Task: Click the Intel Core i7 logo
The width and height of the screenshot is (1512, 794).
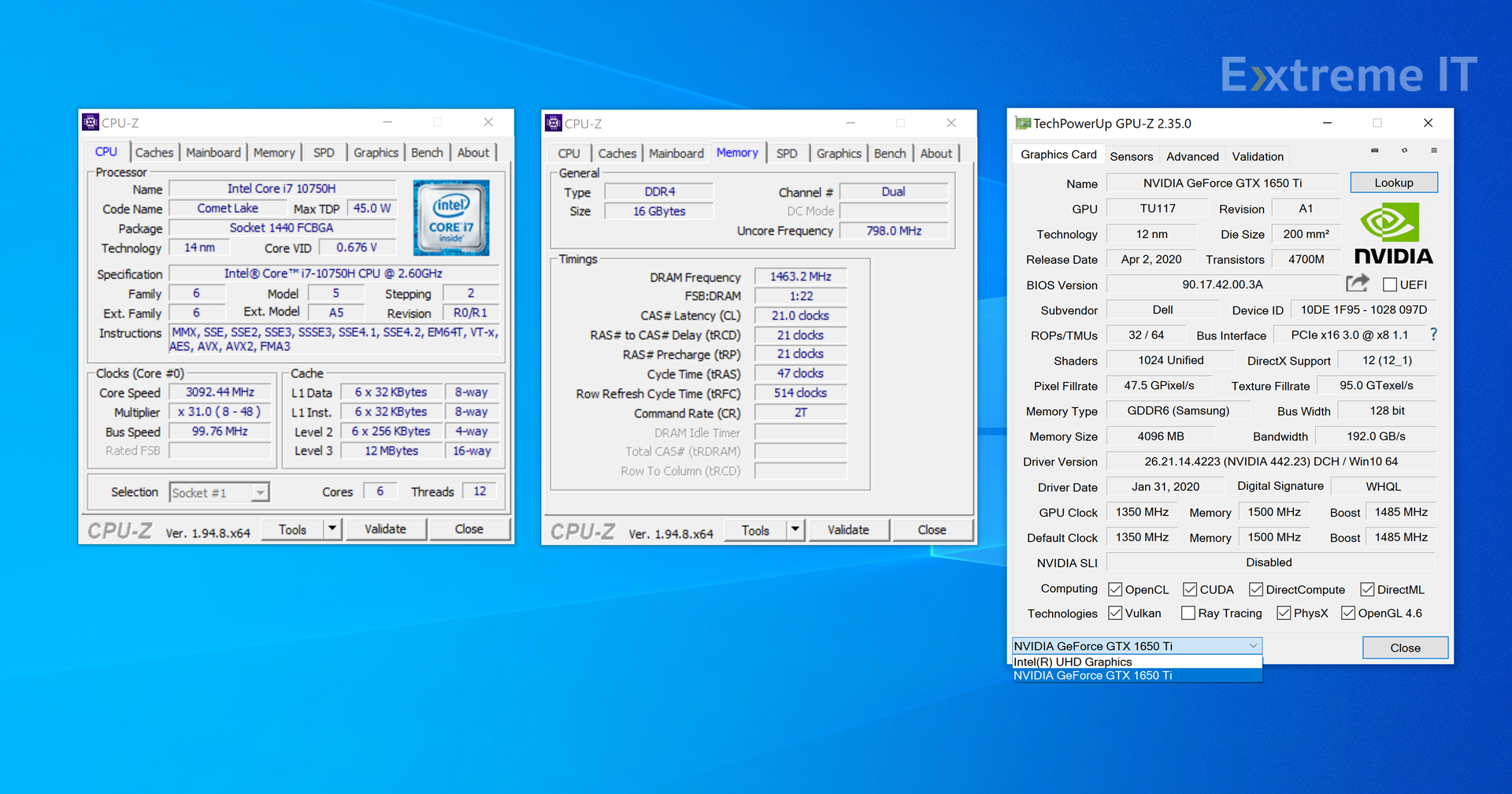Action: 451,217
